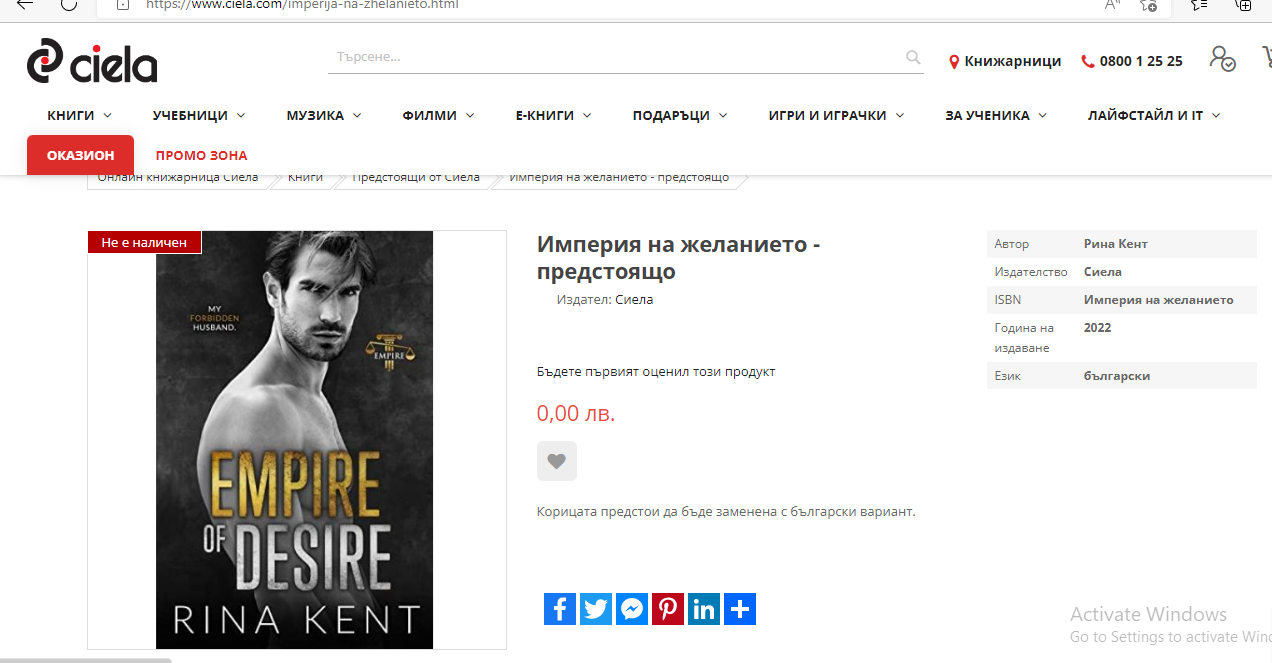This screenshot has height=663, width=1272.
Task: Open the МУЗИКА menu
Action: (x=324, y=116)
